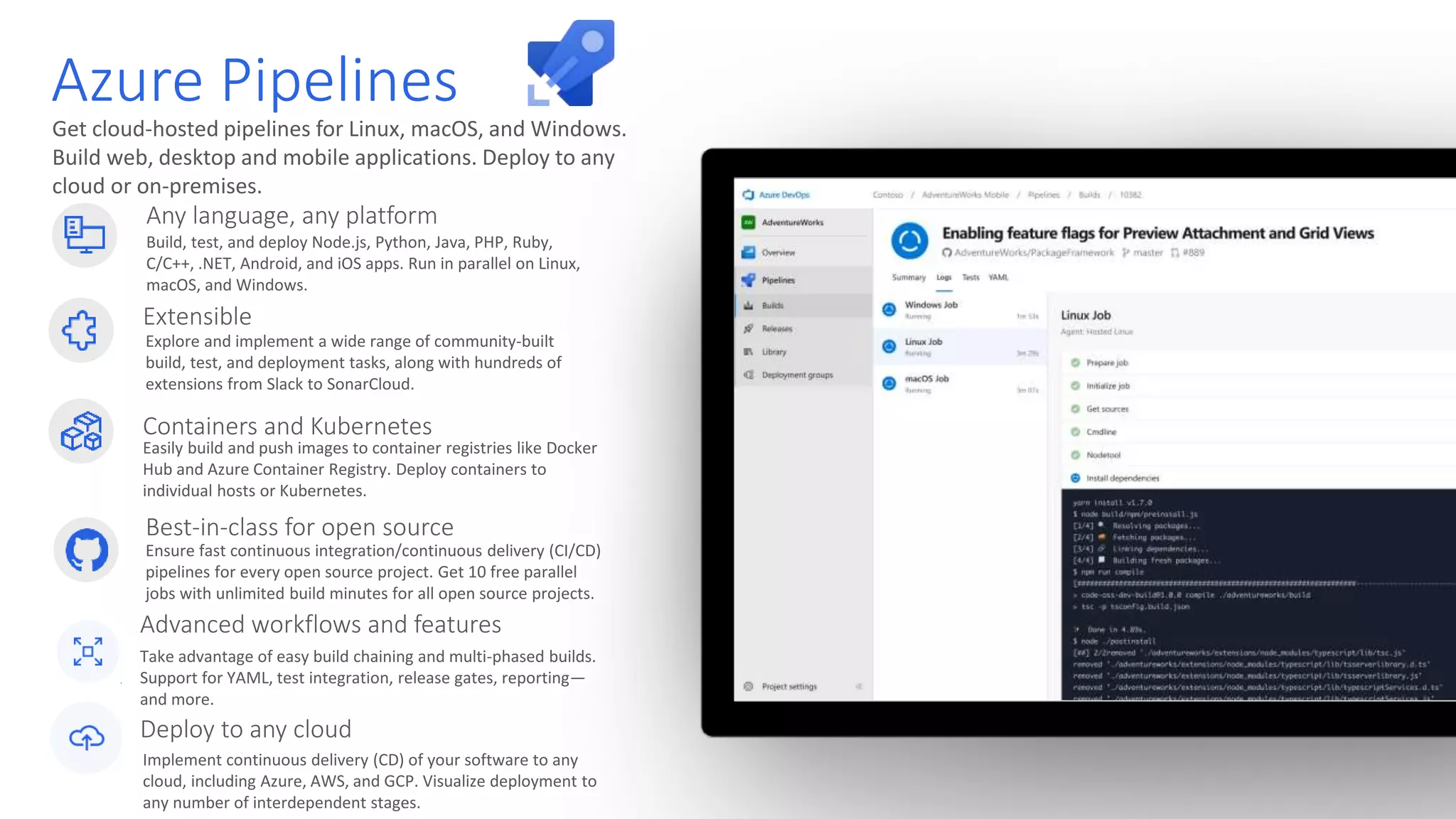Screen dimensions: 1456x819
Task: Click the Project settings gear icon
Action: (x=748, y=687)
